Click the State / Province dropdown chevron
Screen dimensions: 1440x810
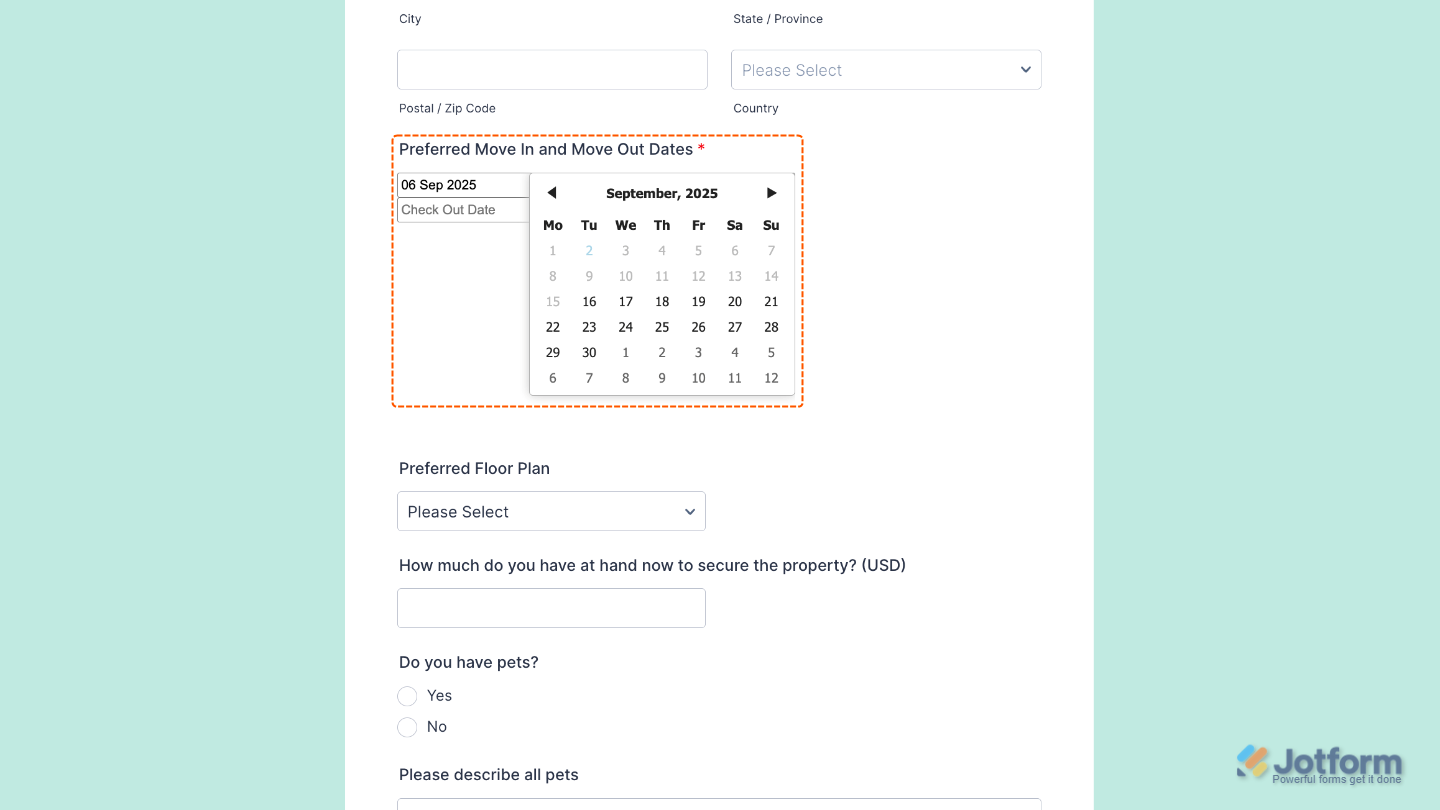point(1026,70)
